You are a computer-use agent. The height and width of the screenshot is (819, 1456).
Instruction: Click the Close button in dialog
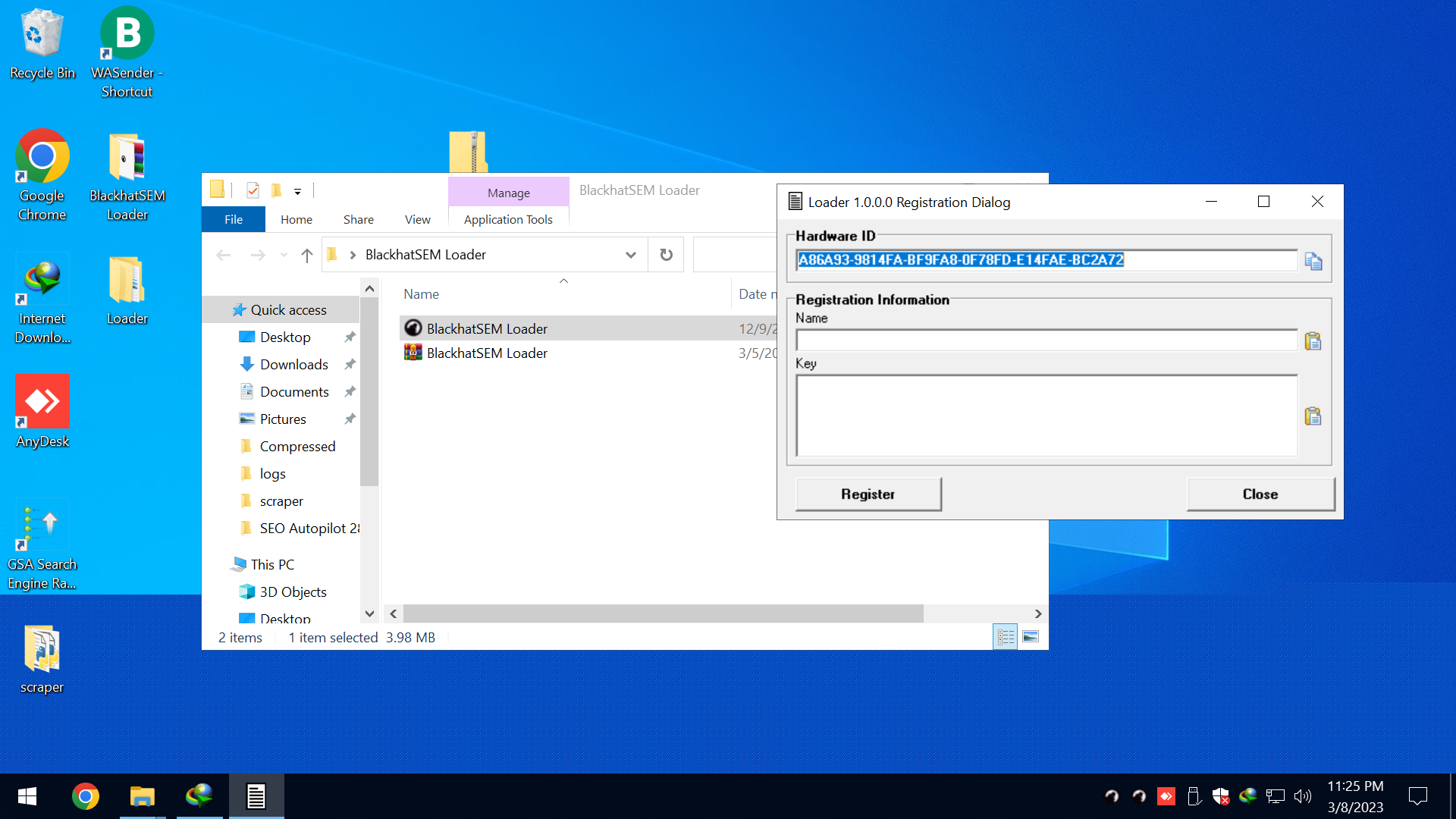1260,494
